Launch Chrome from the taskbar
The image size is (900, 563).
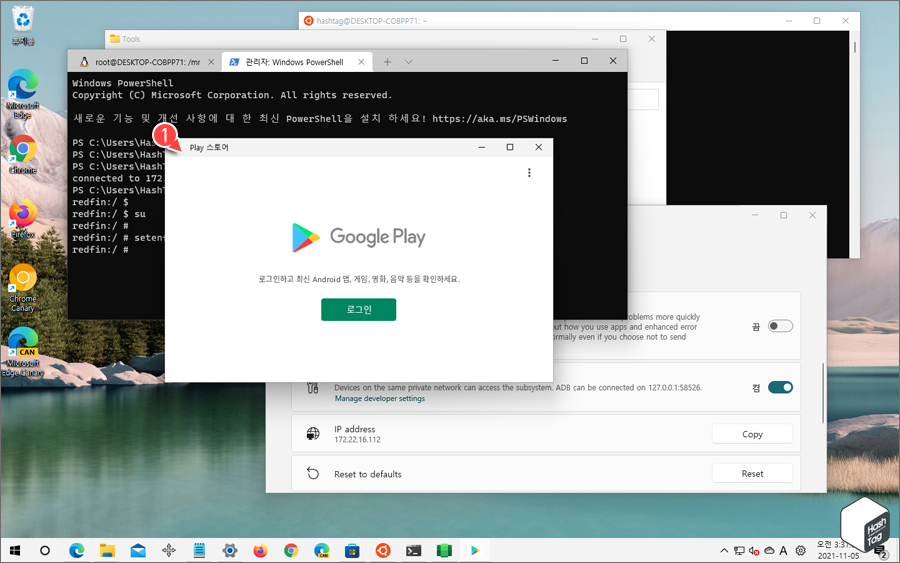[291, 550]
